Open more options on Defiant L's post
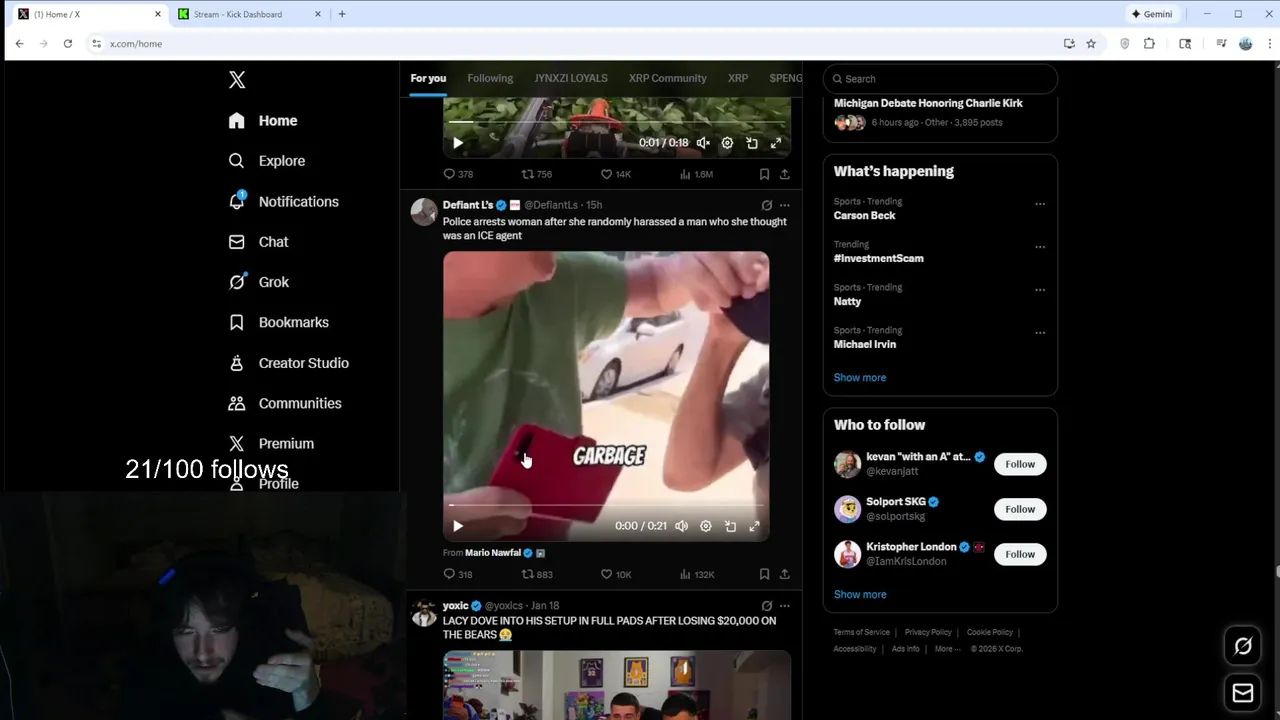Screen dimensions: 1280x720 785,205
